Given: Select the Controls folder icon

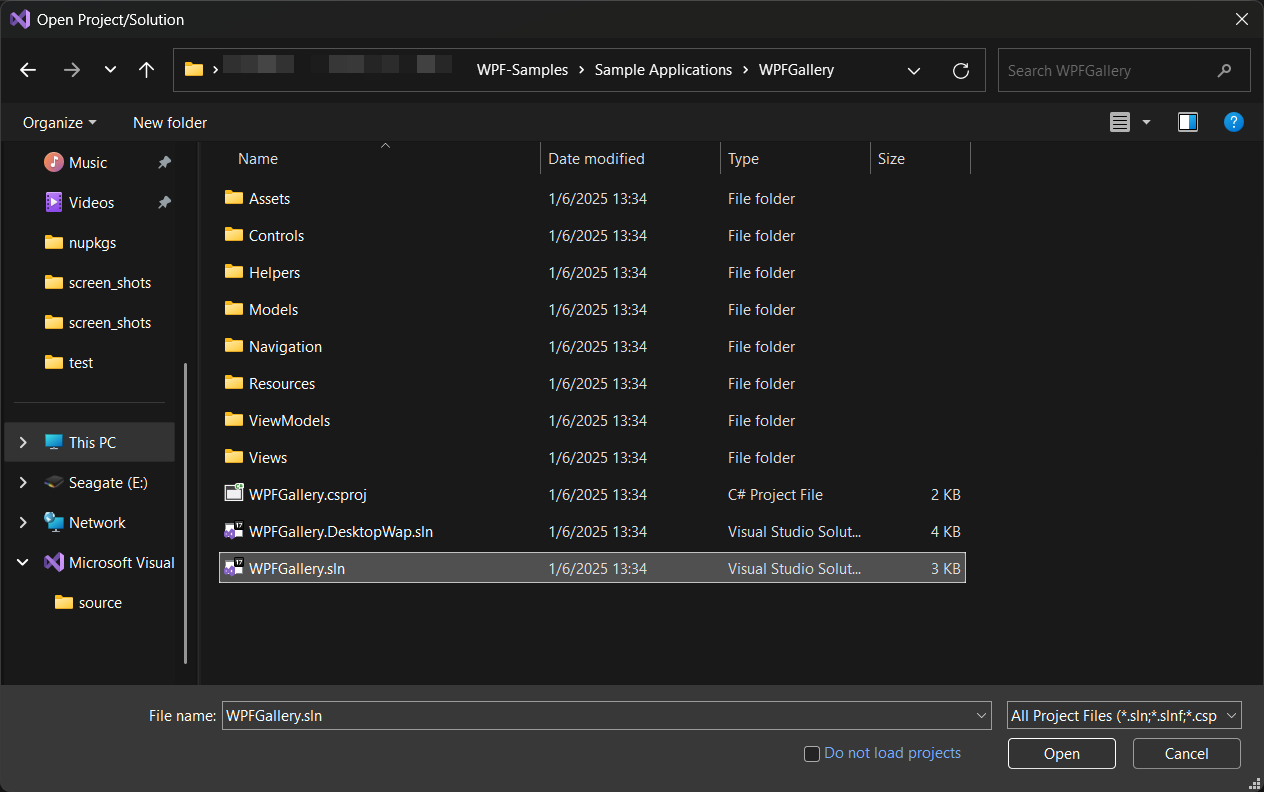Looking at the screenshot, I should [234, 235].
